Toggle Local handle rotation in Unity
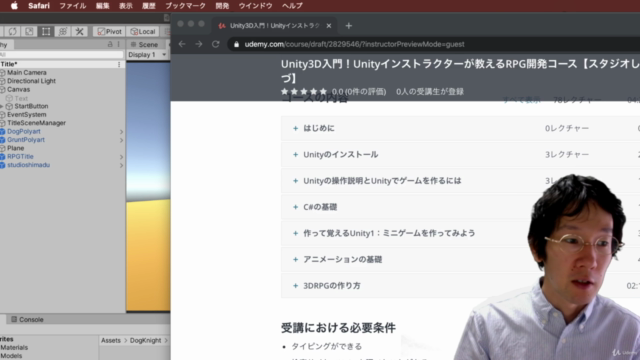The image size is (640, 360). tap(143, 31)
